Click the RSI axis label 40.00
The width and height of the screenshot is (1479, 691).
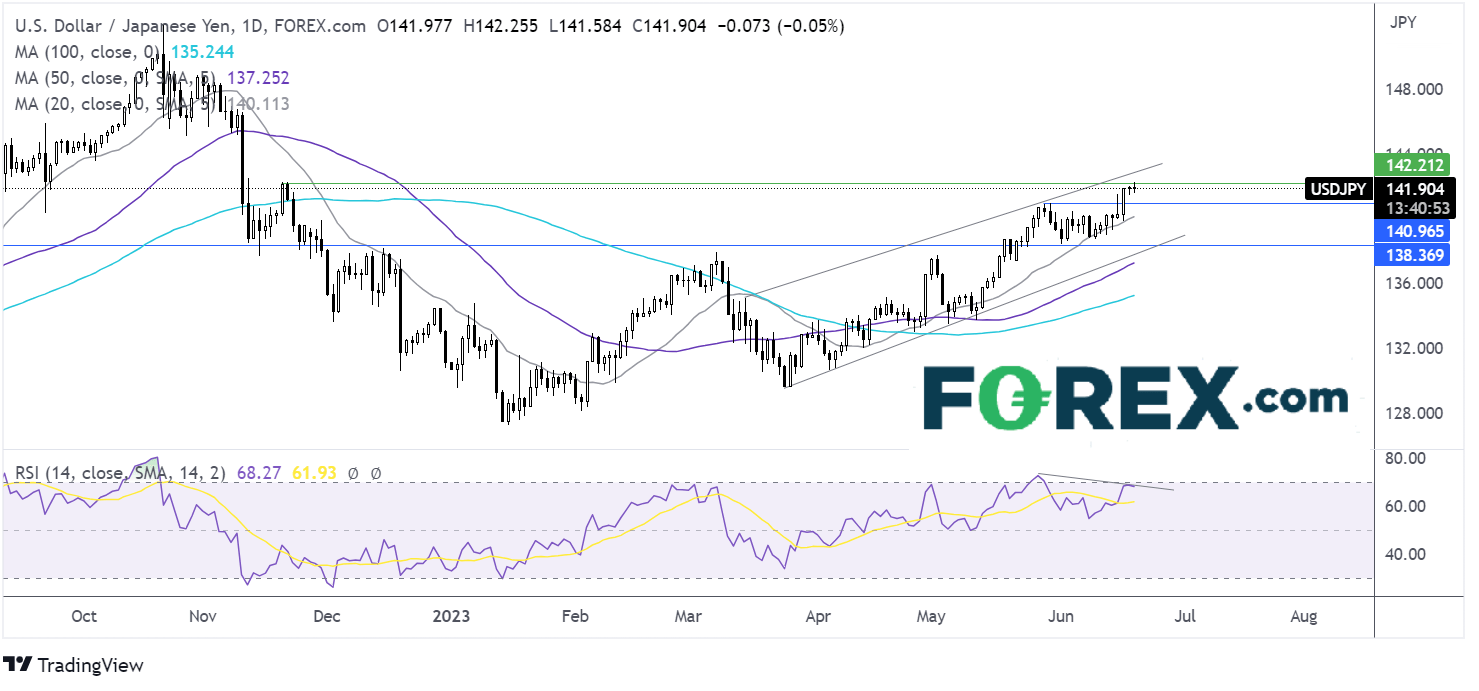(1408, 554)
